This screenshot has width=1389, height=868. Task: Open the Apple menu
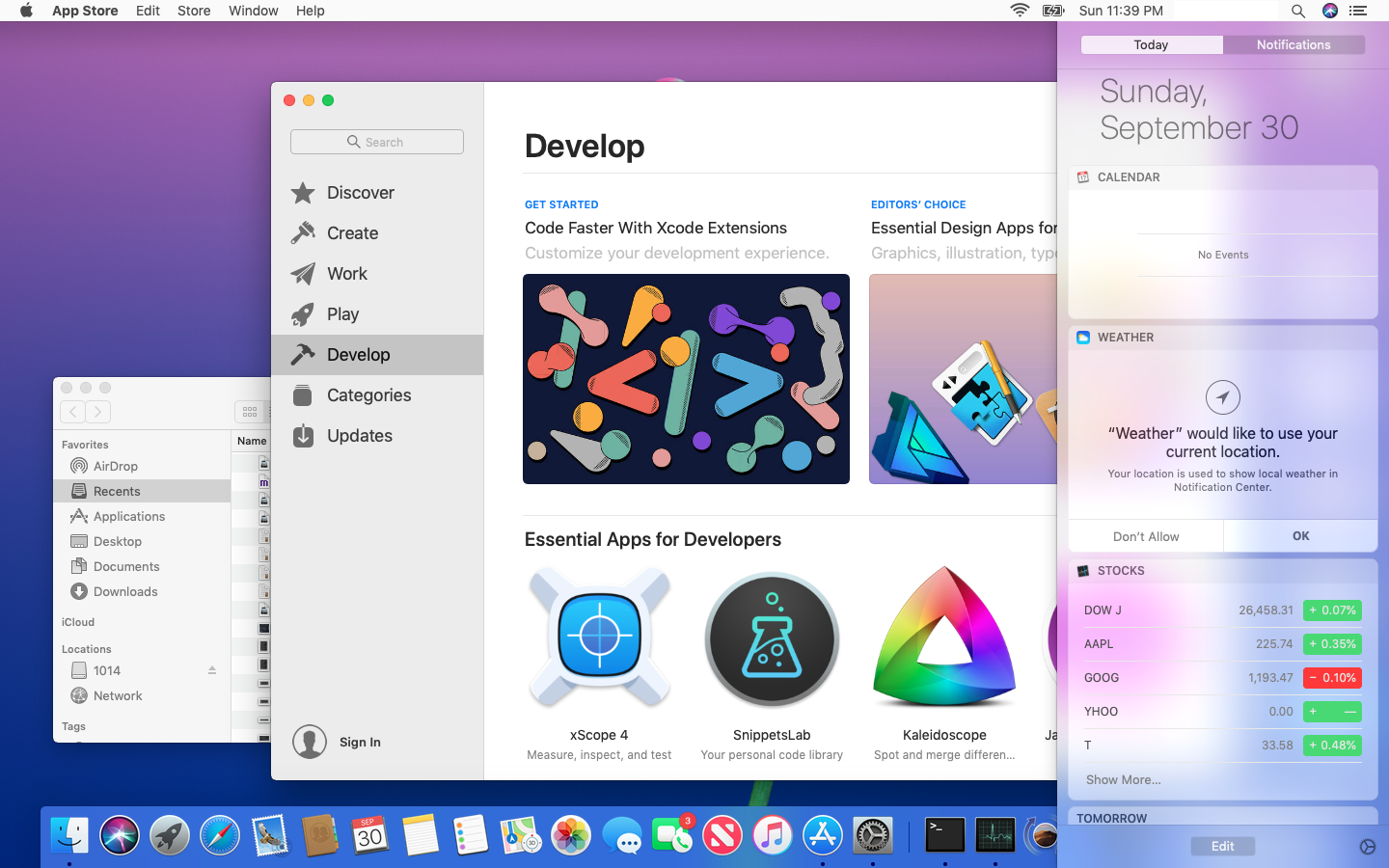(26, 11)
